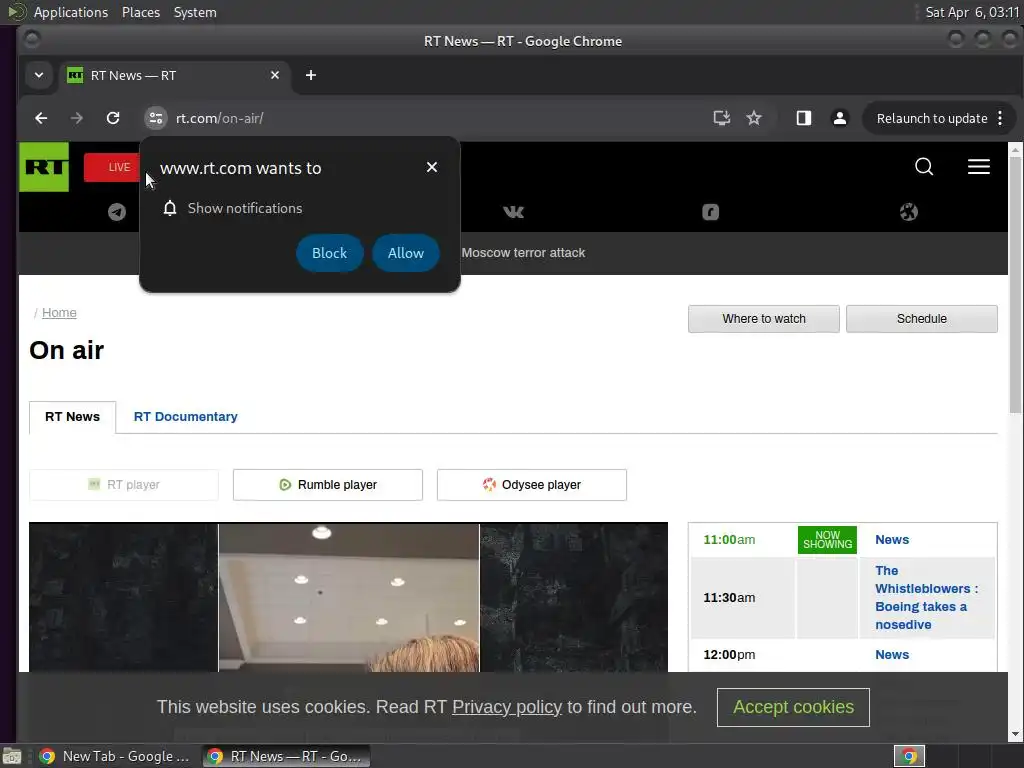Open the Places menu
The width and height of the screenshot is (1024, 768).
(x=140, y=12)
